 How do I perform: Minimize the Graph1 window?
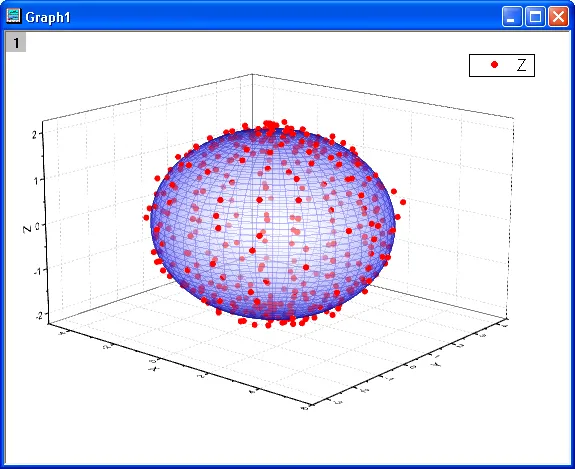512,17
